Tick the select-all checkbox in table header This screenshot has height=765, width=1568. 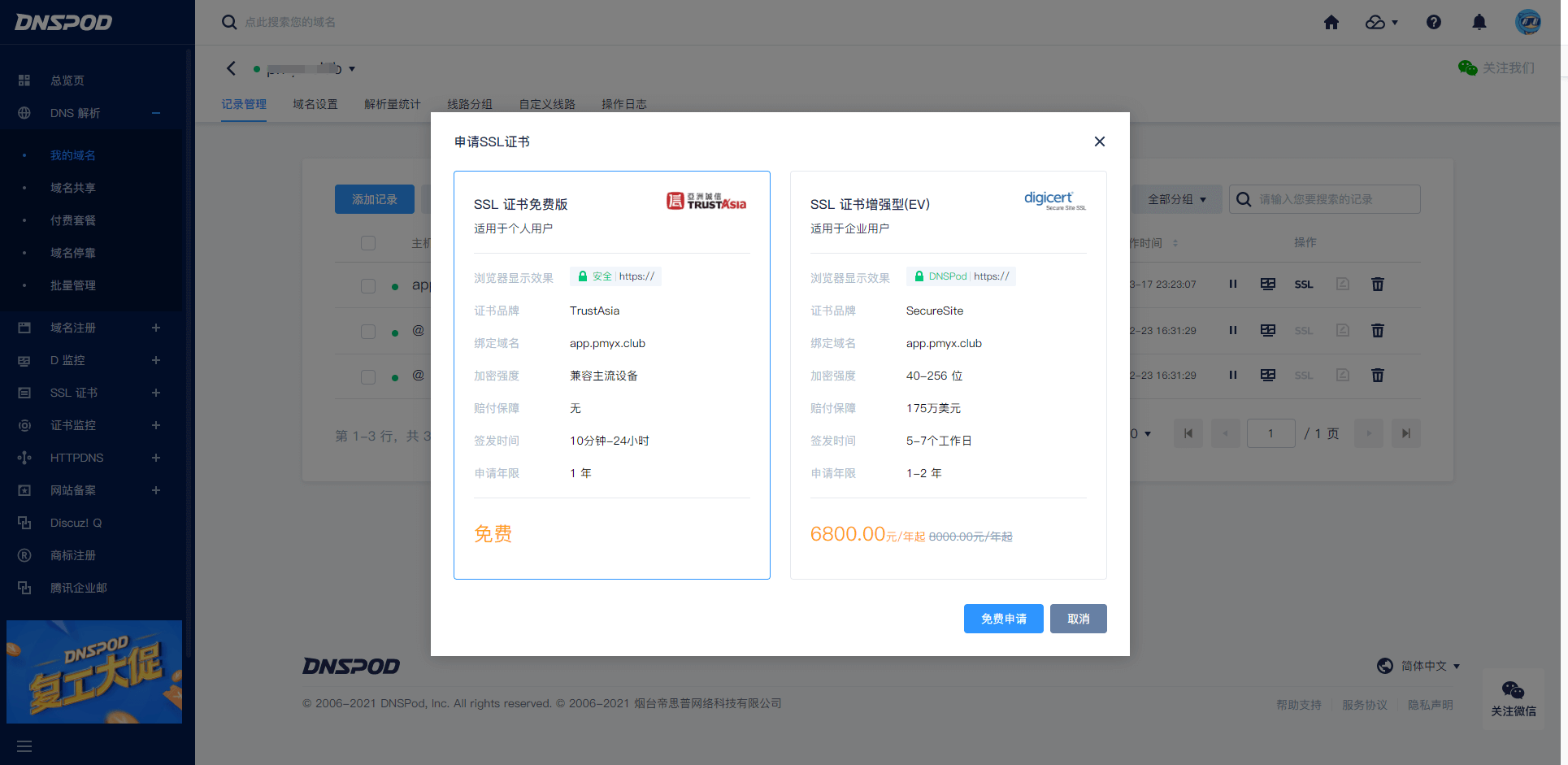point(368,243)
